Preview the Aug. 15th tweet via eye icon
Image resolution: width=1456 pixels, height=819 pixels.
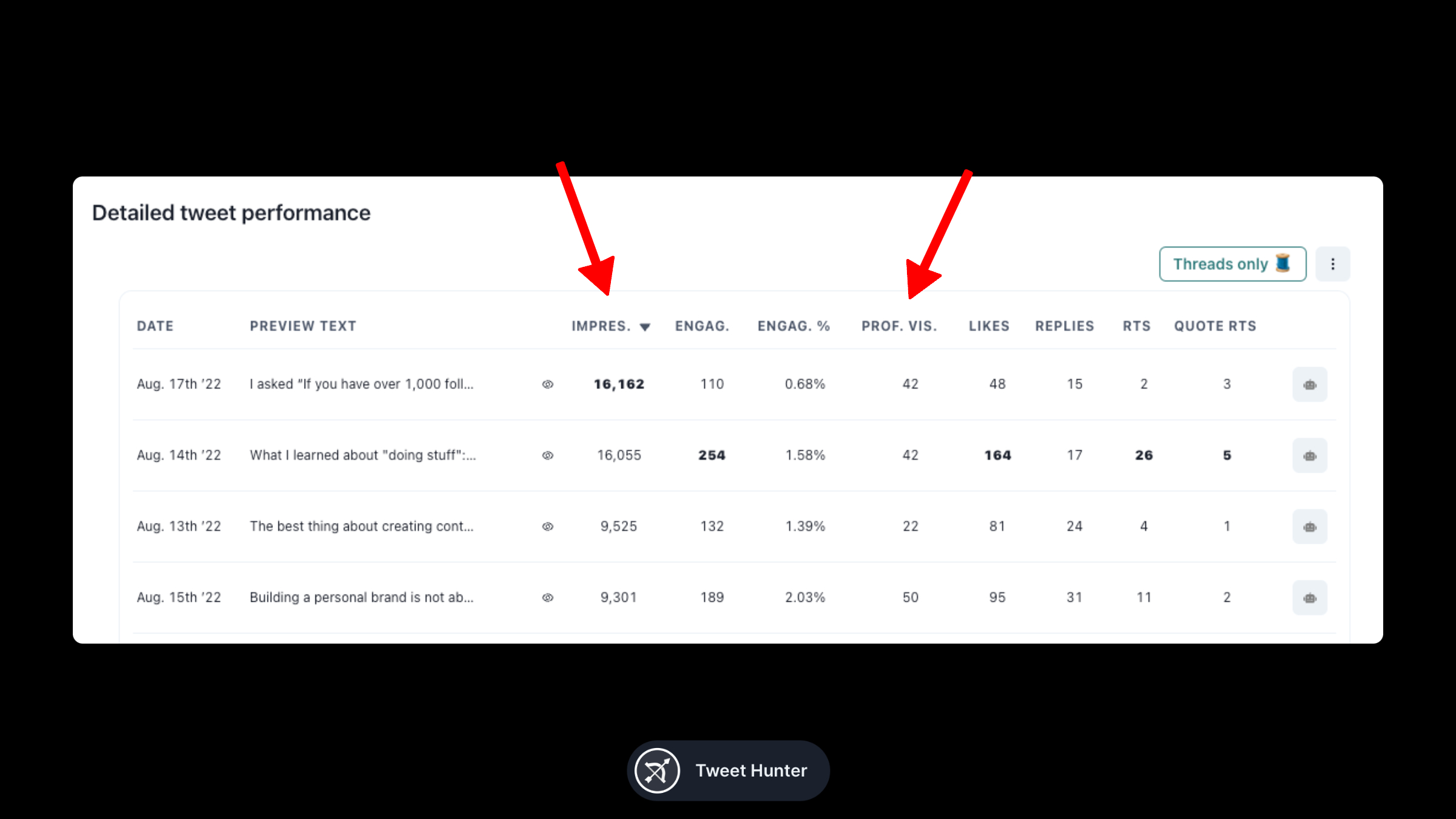click(x=547, y=598)
